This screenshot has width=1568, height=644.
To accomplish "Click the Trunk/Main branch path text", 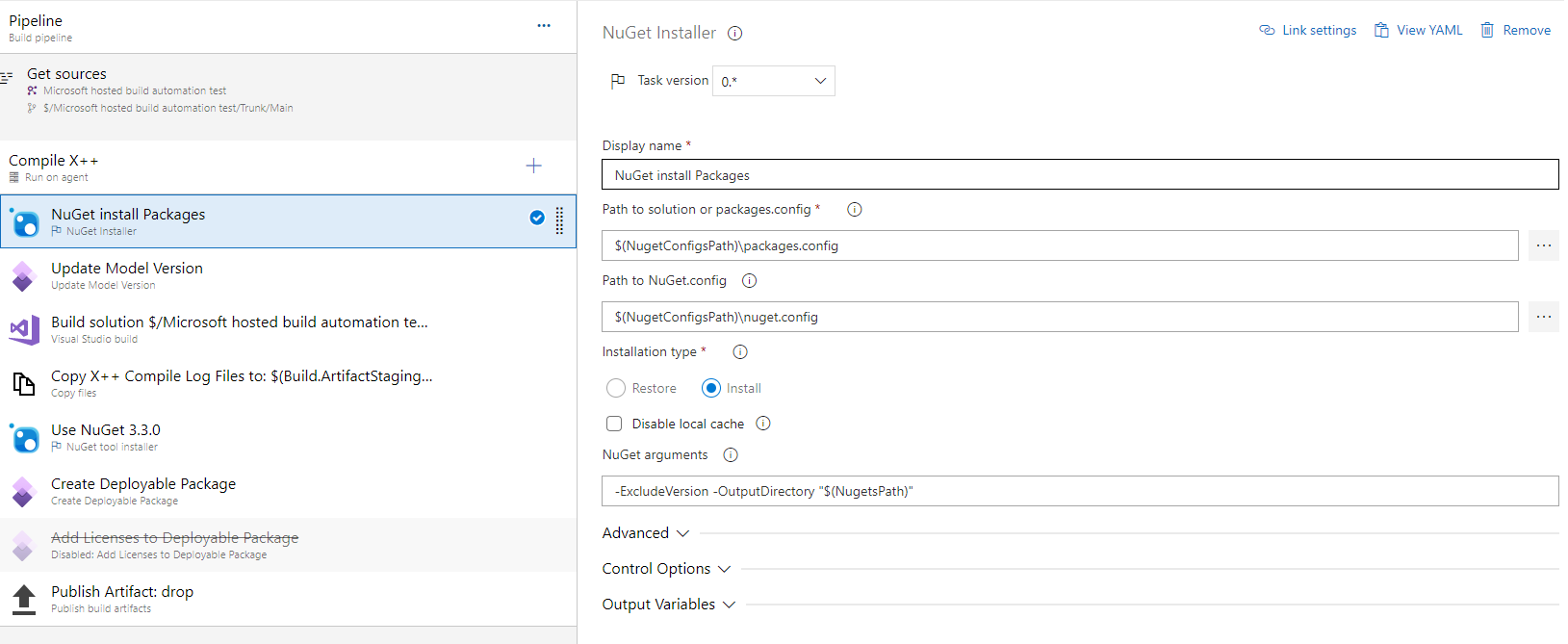I will (x=168, y=108).
